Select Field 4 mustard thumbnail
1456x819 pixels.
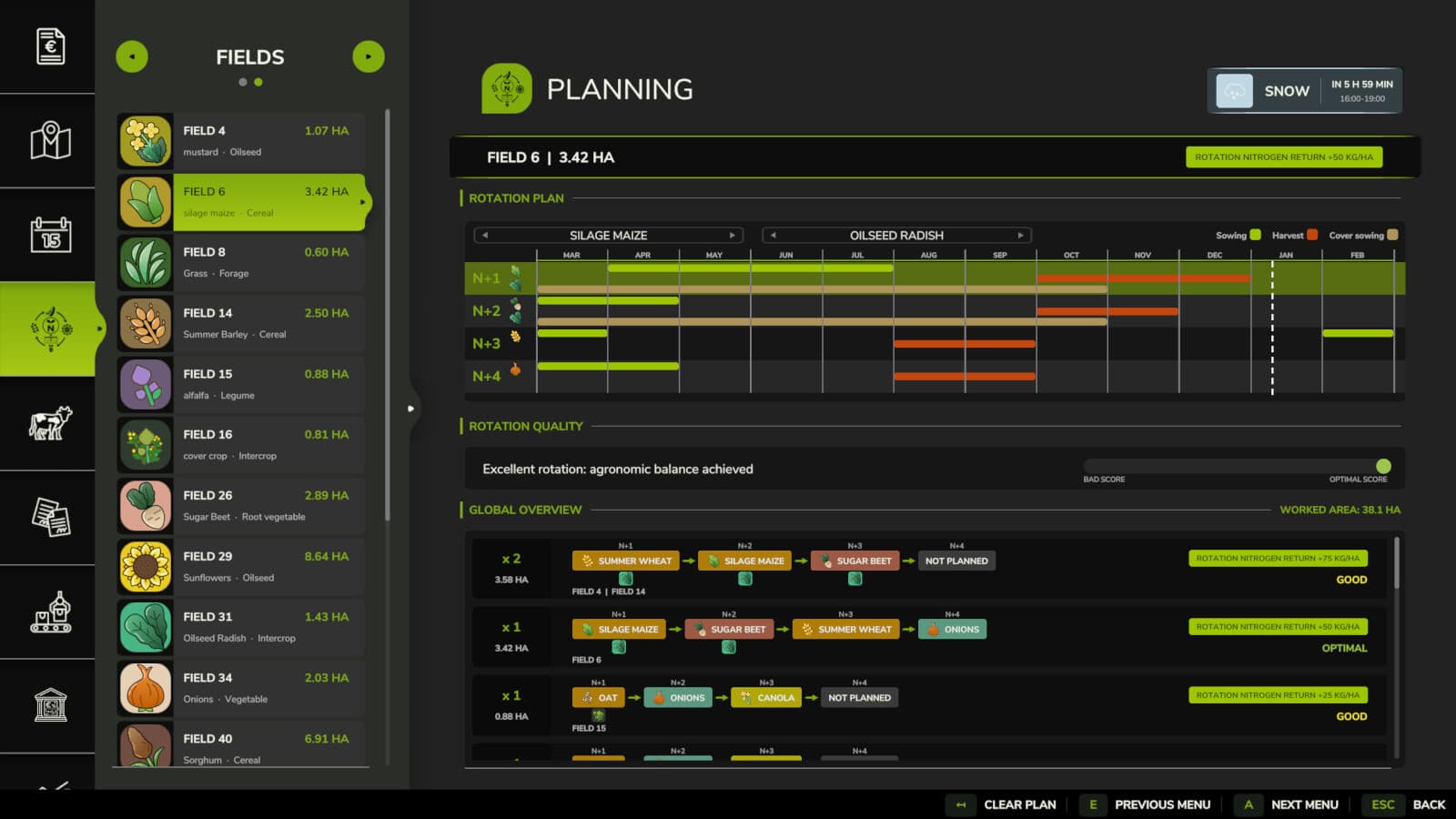tap(146, 141)
